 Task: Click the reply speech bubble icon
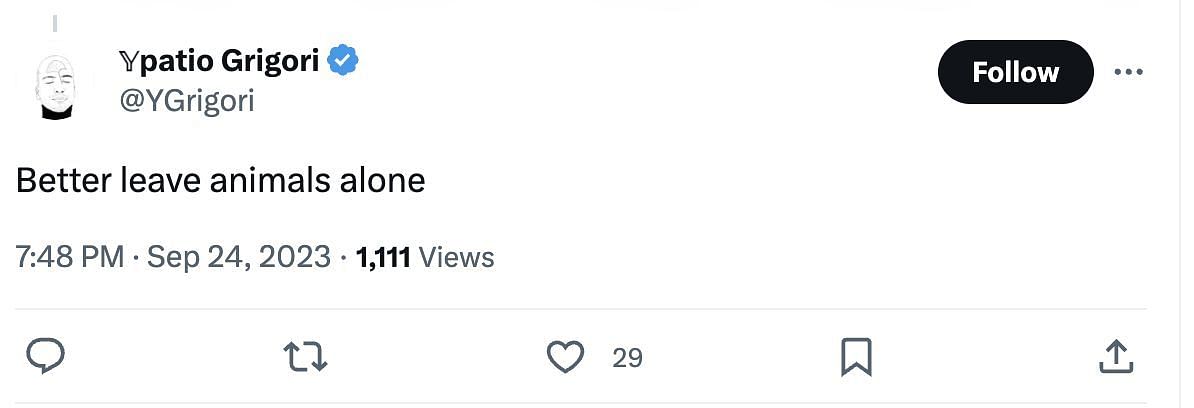pyautogui.click(x=46, y=357)
